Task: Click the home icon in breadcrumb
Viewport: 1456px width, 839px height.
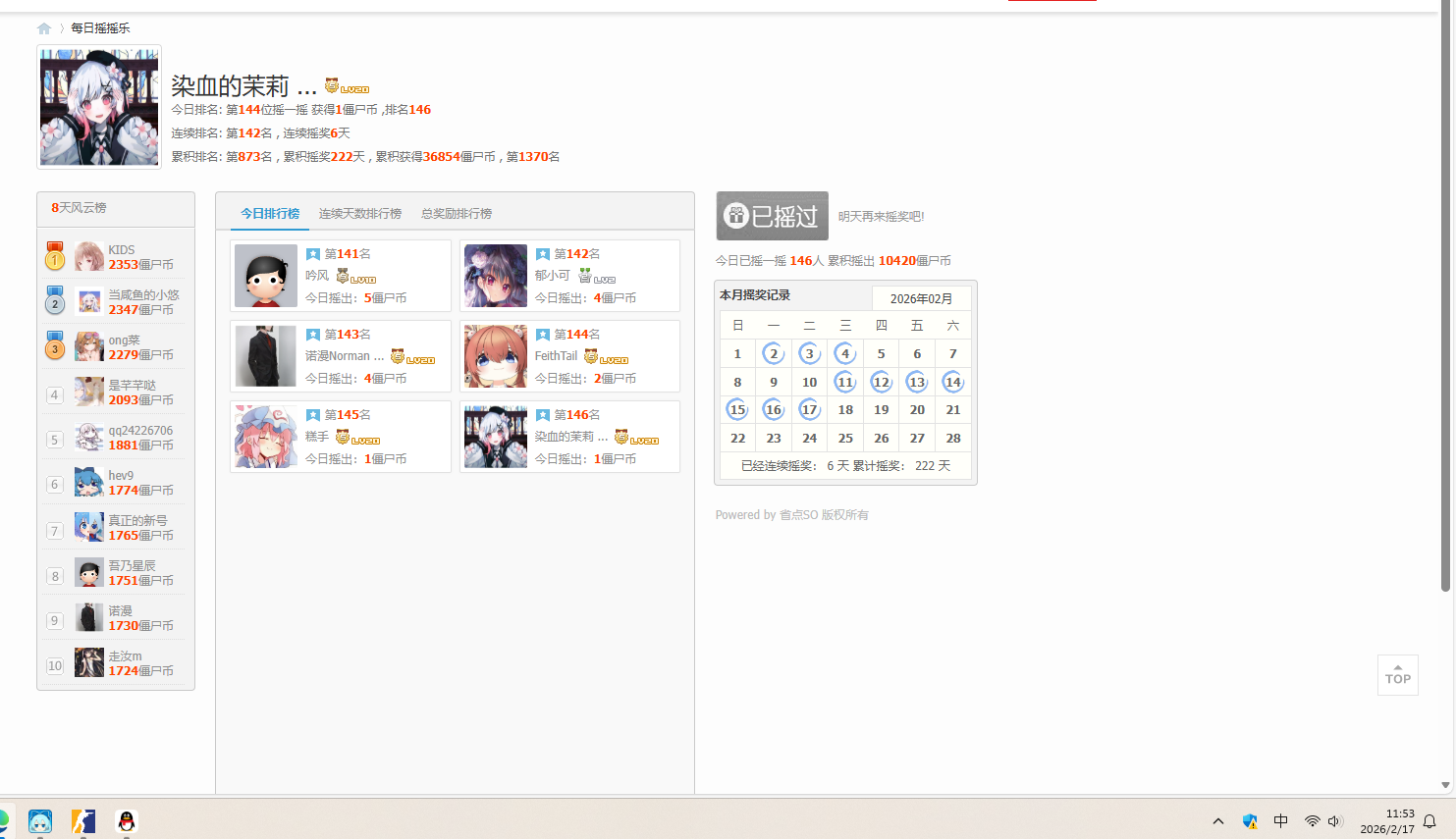Action: click(44, 28)
